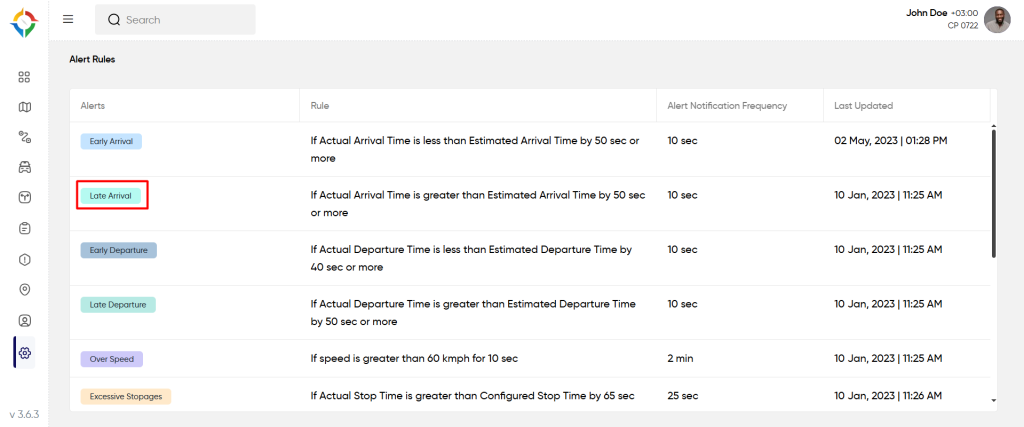This screenshot has width=1024, height=427.
Task: Open the routes icon in sidebar
Action: 25,137
